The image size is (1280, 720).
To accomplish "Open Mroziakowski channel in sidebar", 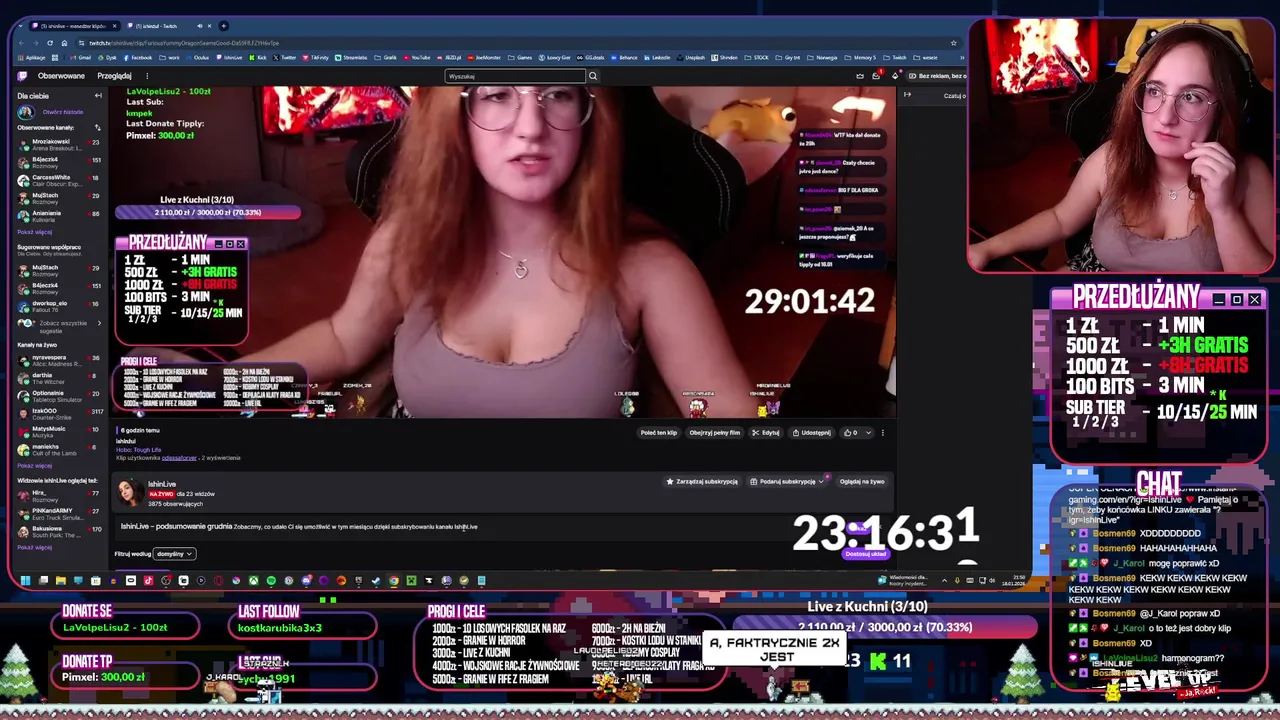I will tap(58, 145).
